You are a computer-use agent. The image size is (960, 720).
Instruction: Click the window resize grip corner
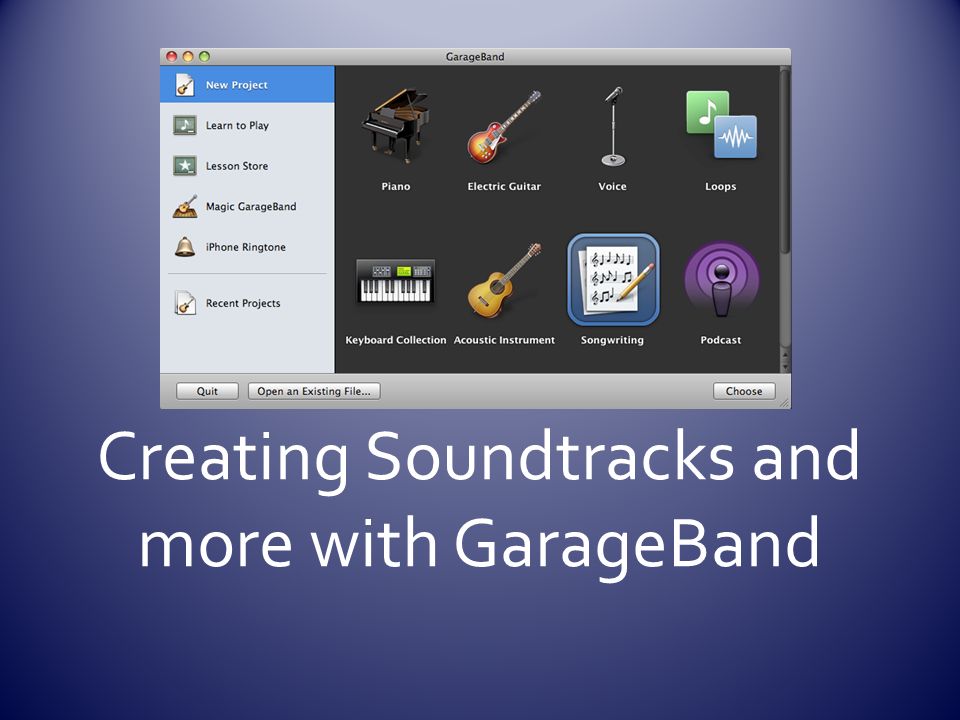[x=784, y=403]
